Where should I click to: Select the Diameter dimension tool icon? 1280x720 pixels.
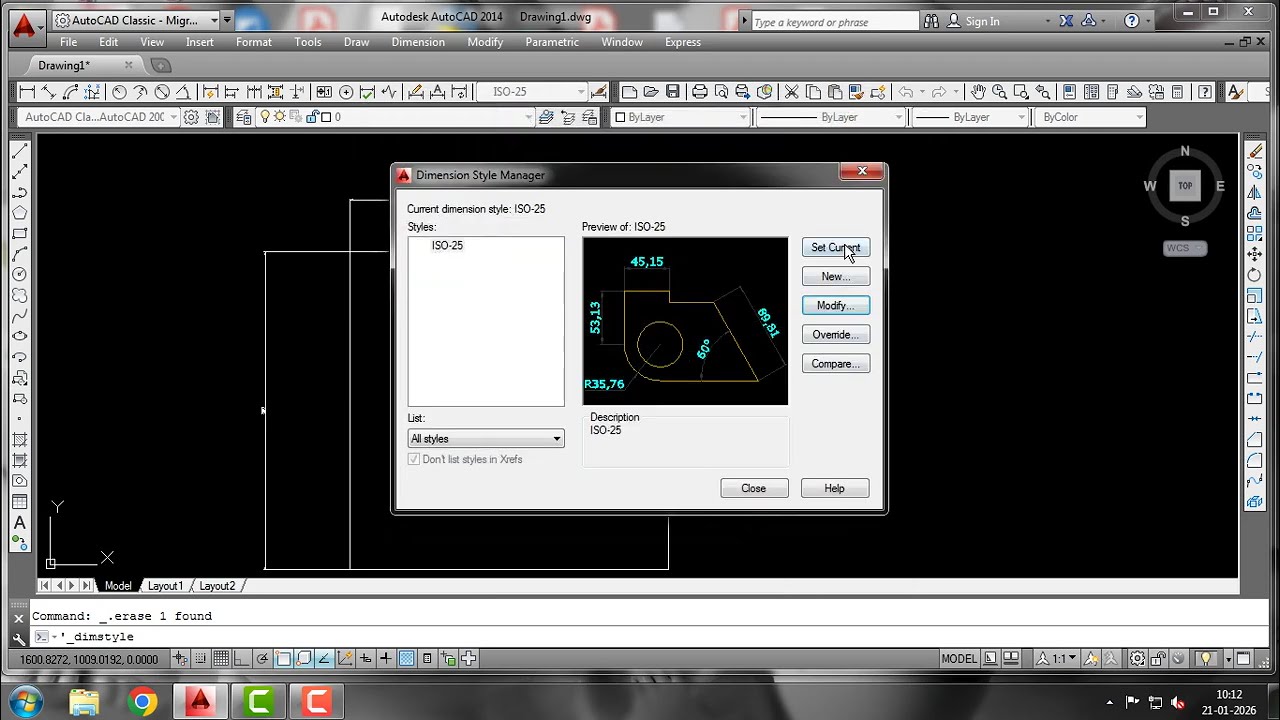click(162, 92)
